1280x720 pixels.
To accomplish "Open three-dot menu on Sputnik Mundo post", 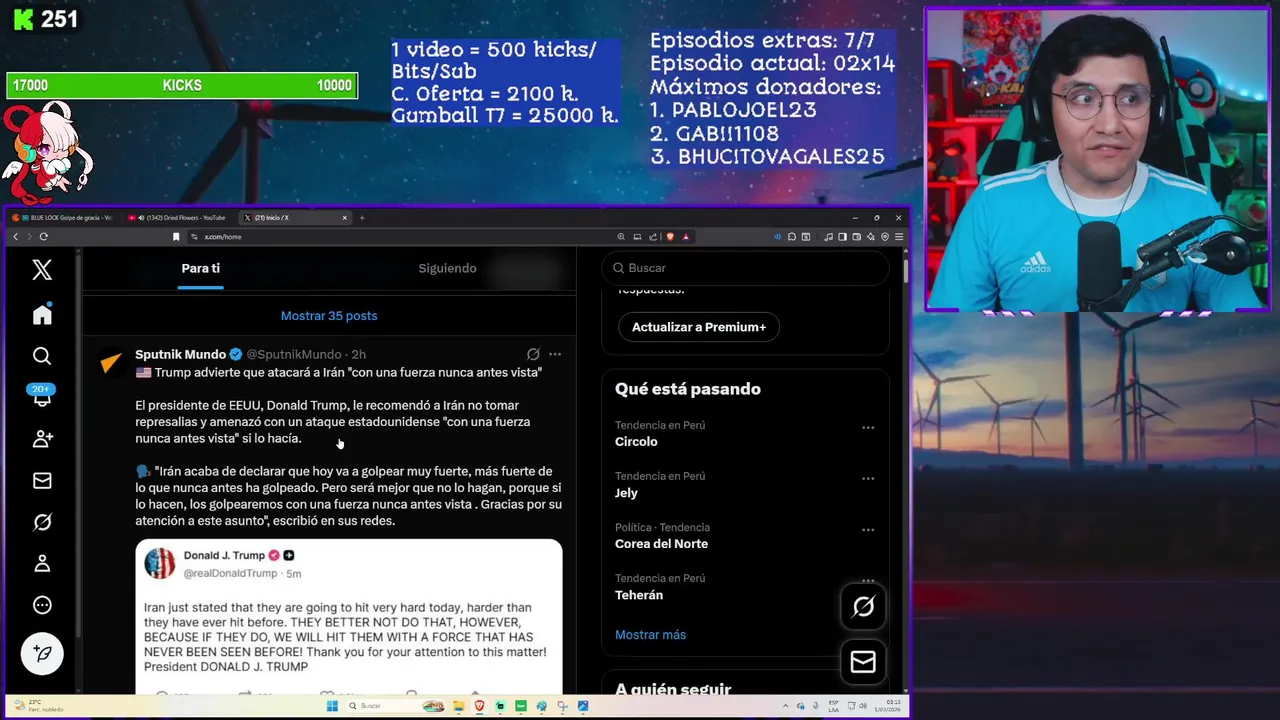I will click(x=555, y=354).
